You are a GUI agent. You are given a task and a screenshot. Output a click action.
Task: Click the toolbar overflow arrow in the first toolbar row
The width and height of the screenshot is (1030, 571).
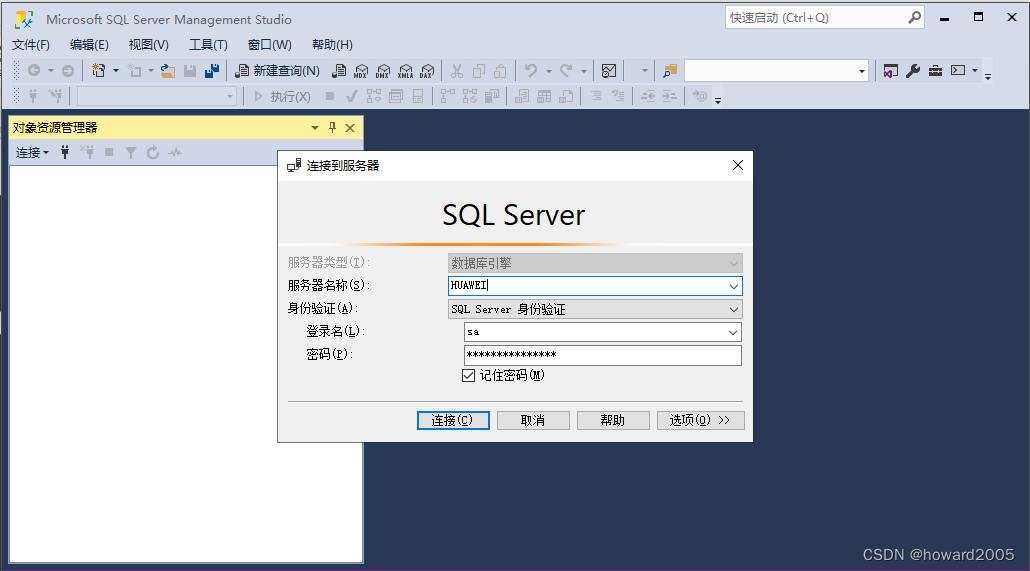tap(988, 76)
